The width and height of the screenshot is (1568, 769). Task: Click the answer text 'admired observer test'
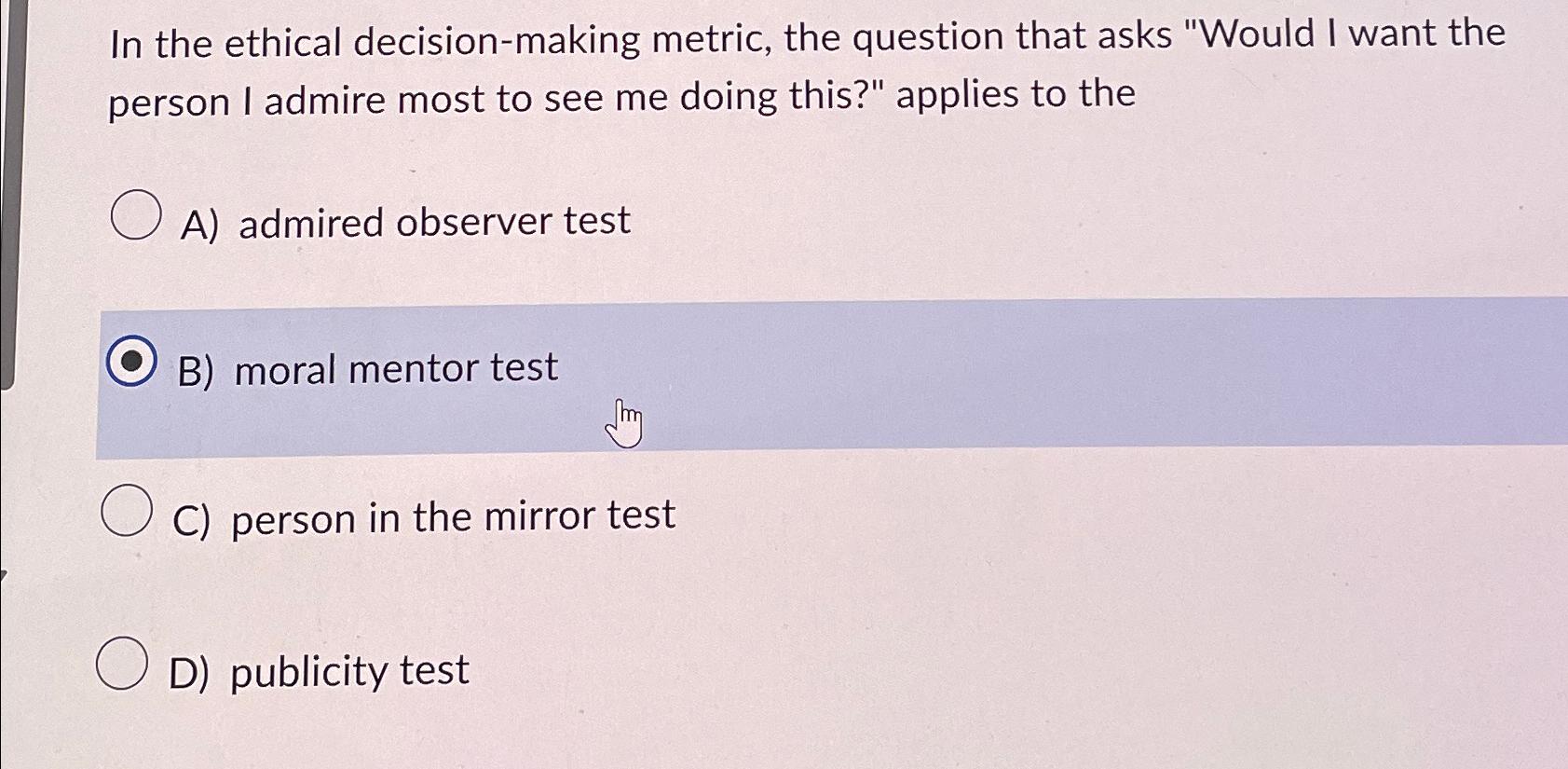pyautogui.click(x=431, y=221)
